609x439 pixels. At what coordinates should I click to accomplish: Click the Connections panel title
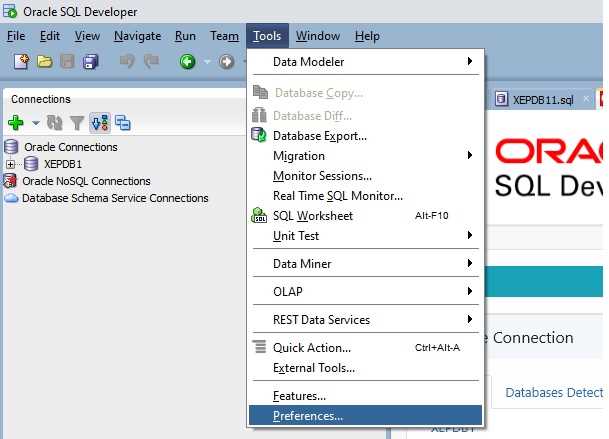(41, 99)
